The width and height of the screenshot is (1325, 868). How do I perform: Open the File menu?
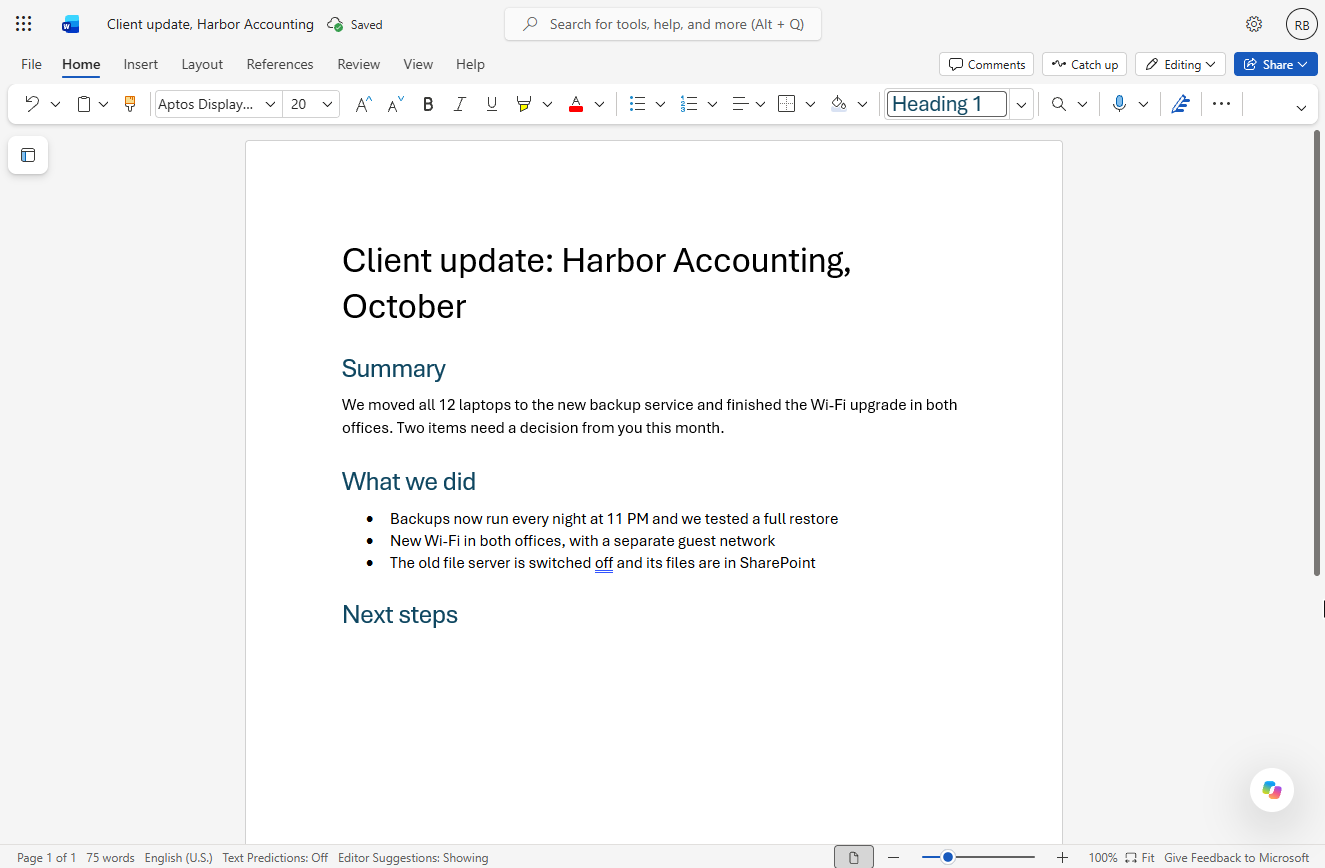(32, 64)
